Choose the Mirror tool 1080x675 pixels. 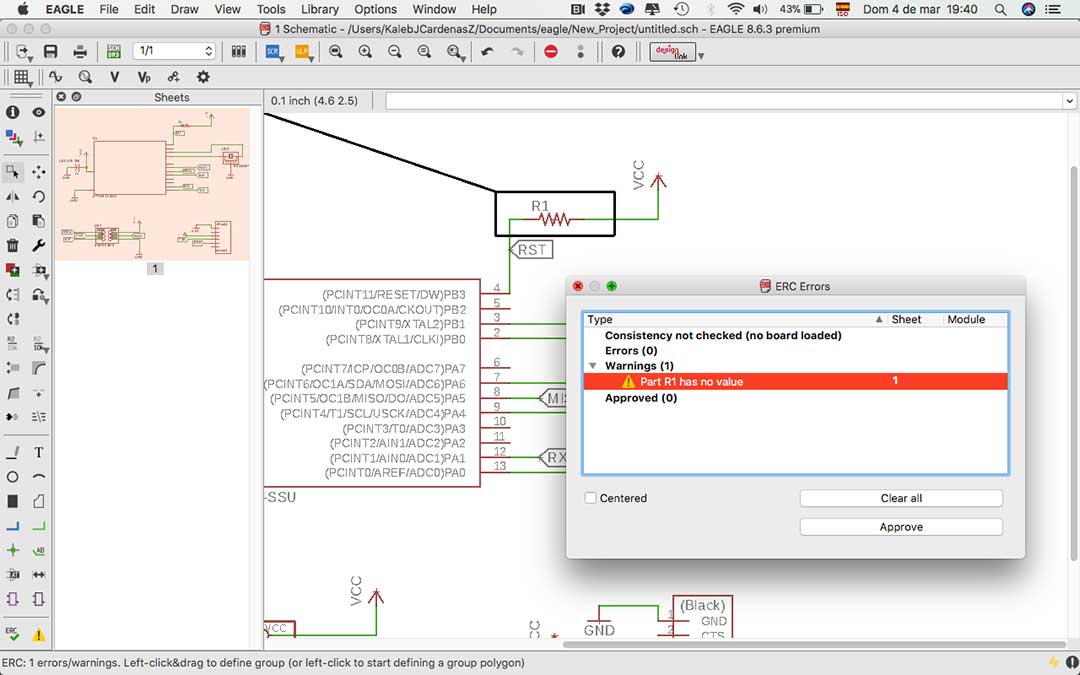point(12,196)
